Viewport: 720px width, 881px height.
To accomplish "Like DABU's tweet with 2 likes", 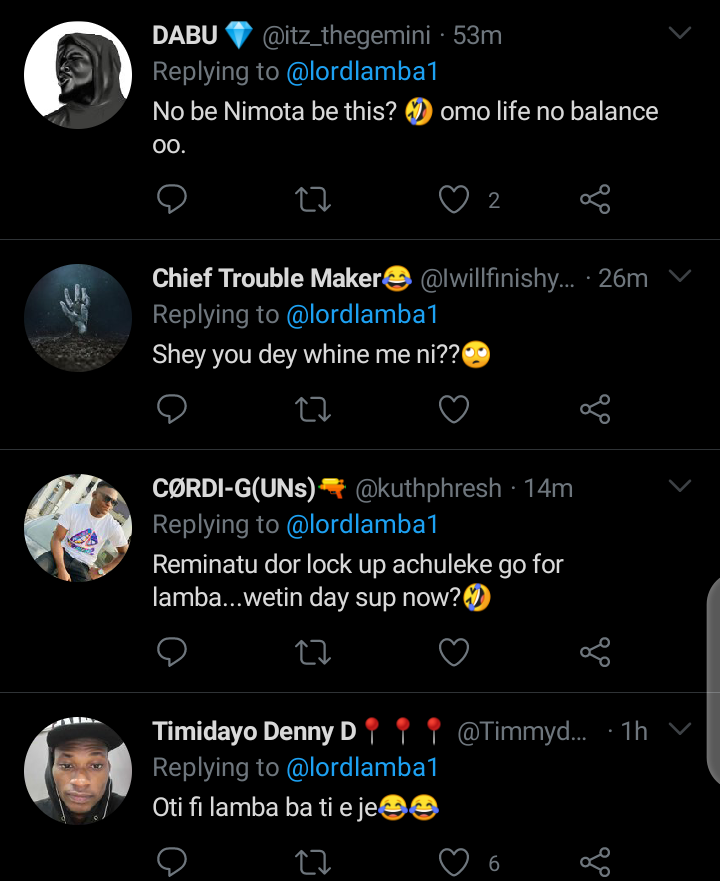I will click(455, 200).
